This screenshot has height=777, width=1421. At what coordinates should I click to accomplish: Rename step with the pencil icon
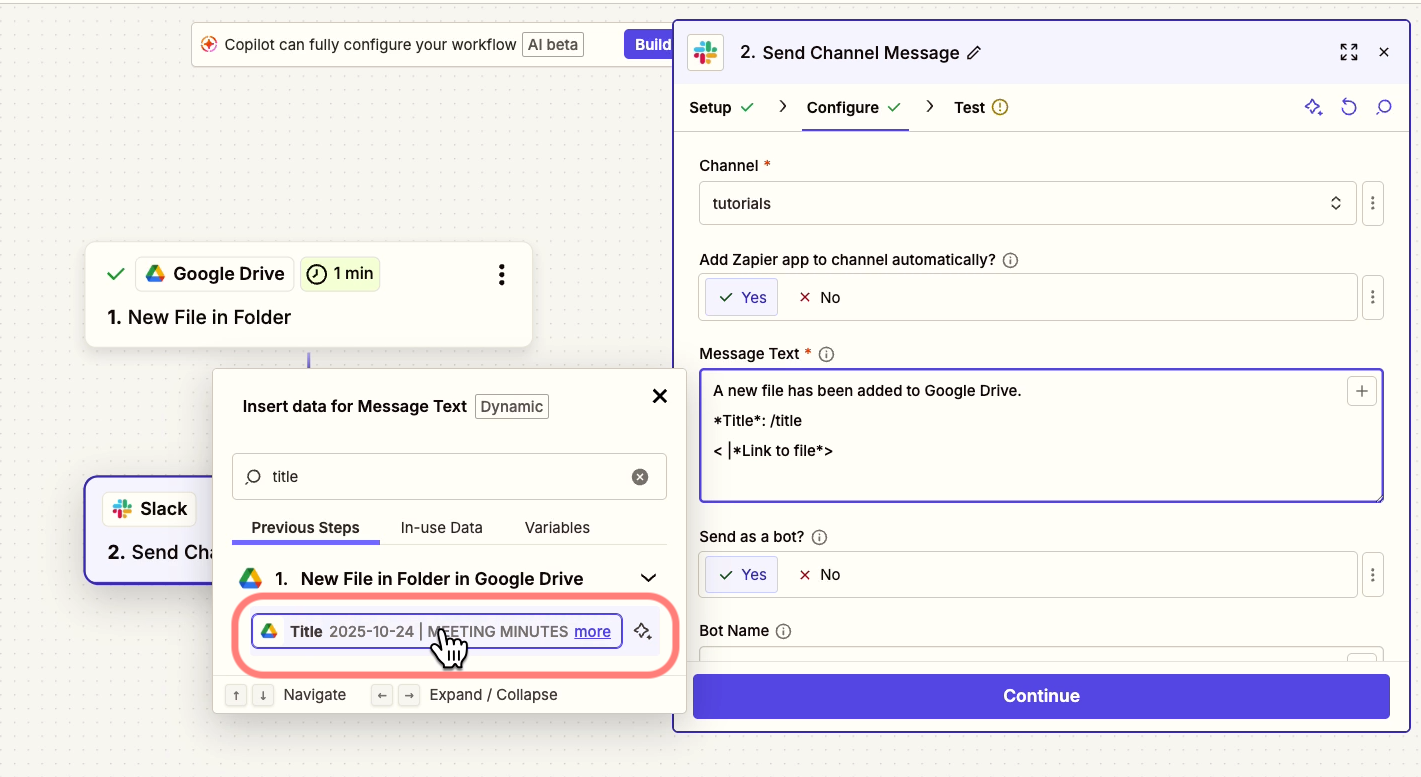pyautogui.click(x=974, y=53)
